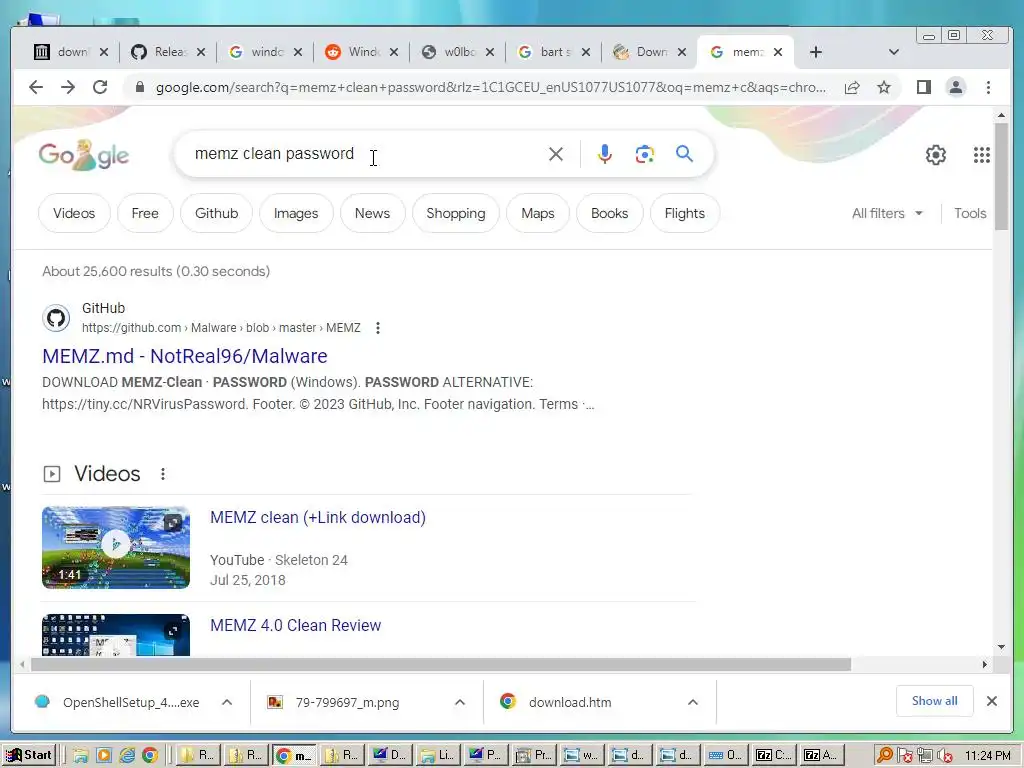Screen dimensions: 1024x768
Task: Start a voice search
Action: tap(605, 154)
